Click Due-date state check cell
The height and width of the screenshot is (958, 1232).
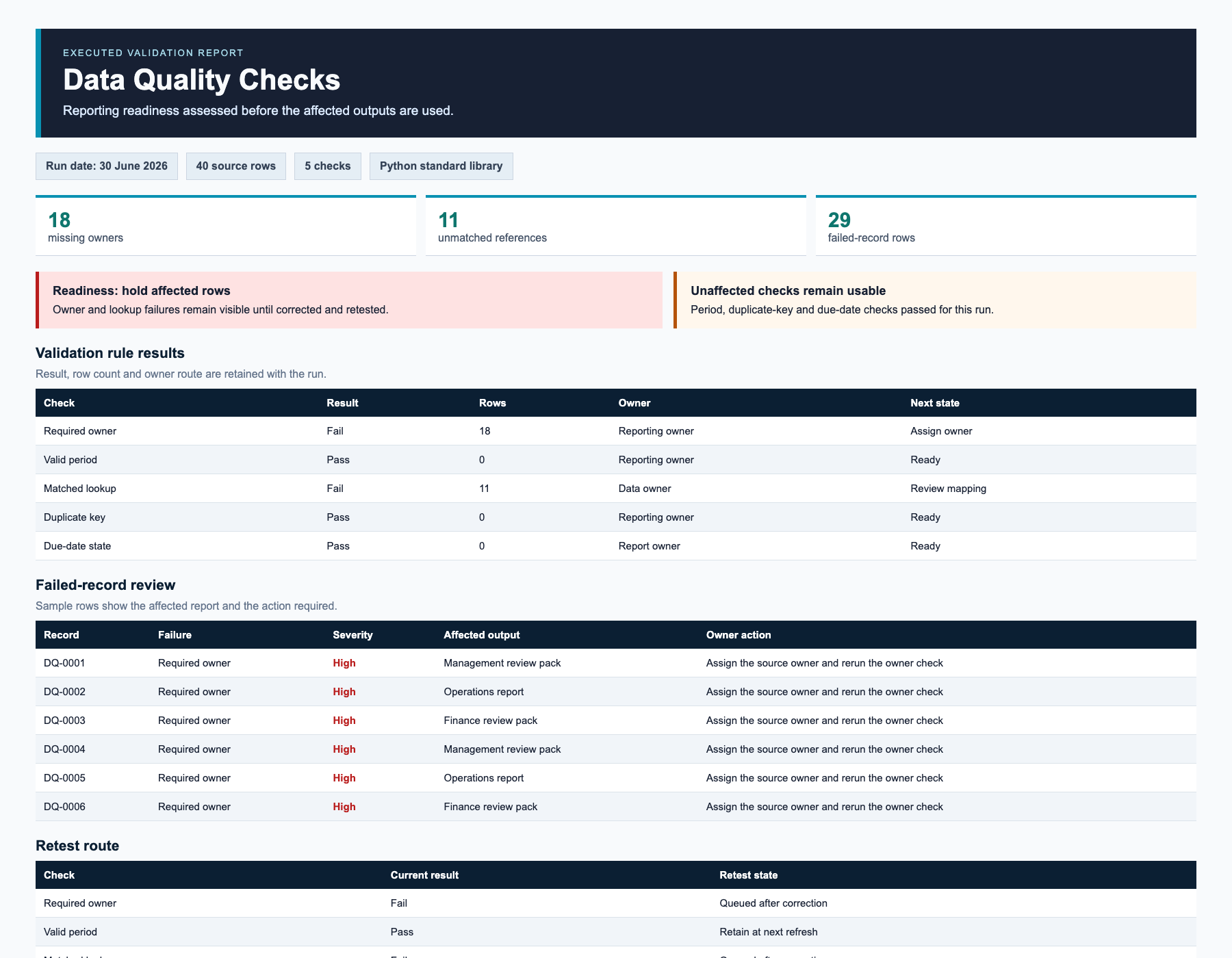pyautogui.click(x=77, y=546)
